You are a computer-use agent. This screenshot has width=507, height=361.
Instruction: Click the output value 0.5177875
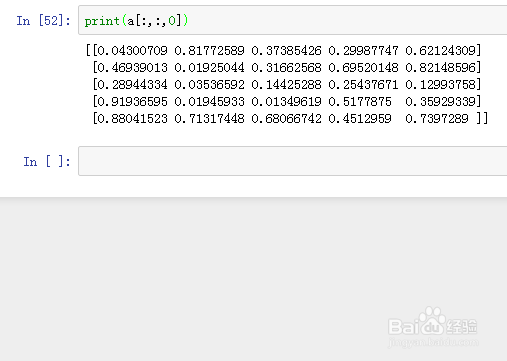click(x=360, y=102)
